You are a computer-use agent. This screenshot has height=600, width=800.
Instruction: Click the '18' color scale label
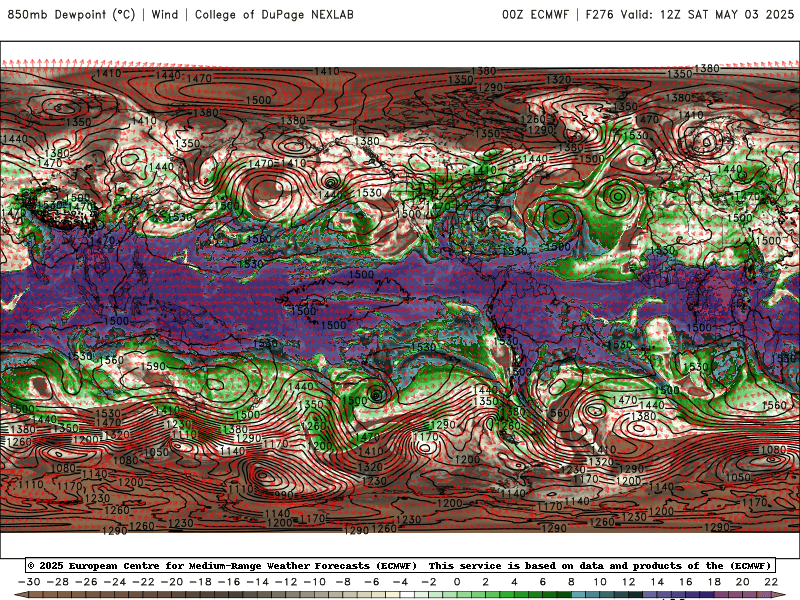714,582
